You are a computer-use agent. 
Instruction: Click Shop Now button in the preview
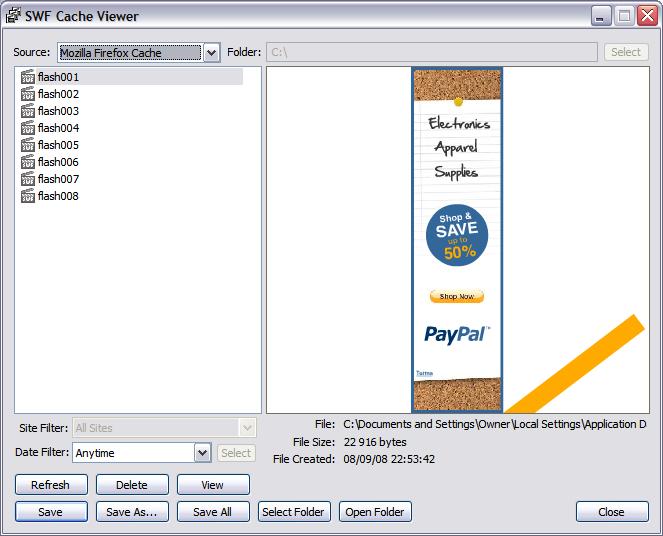coord(457,296)
